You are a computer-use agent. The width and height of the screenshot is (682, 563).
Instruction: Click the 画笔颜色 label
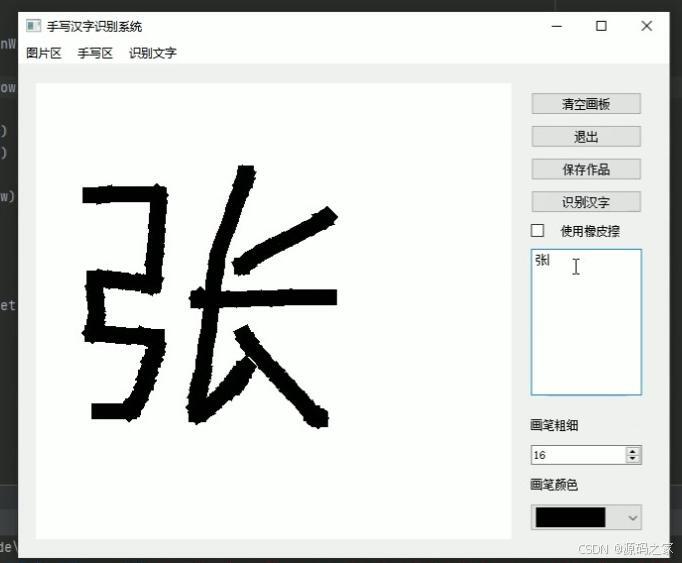[554, 485]
